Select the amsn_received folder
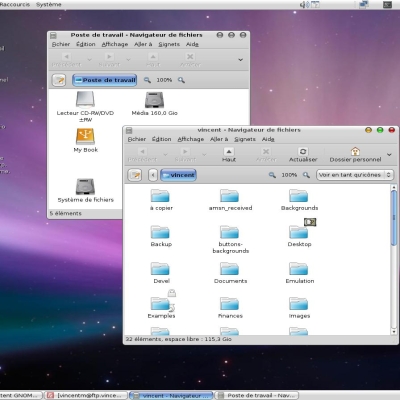Viewport: 400px width, 400px height. 229,195
